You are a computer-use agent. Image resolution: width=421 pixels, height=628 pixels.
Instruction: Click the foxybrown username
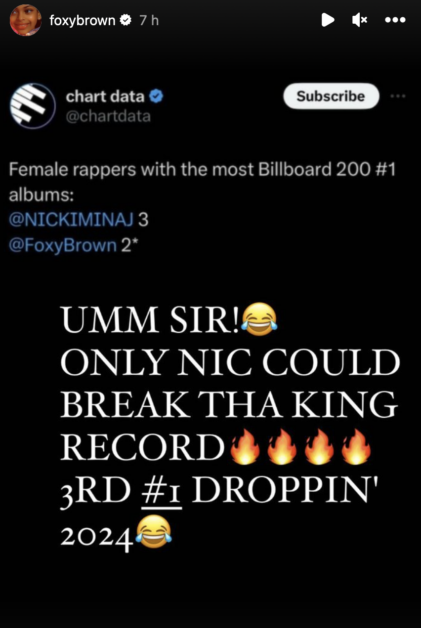click(83, 20)
